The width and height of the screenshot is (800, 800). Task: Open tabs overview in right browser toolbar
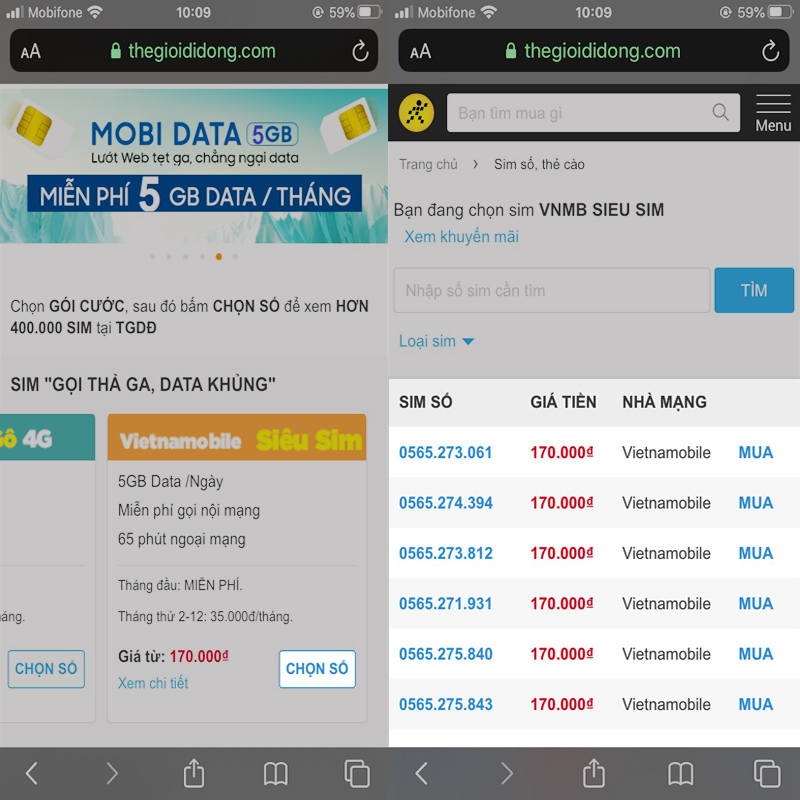[x=767, y=773]
